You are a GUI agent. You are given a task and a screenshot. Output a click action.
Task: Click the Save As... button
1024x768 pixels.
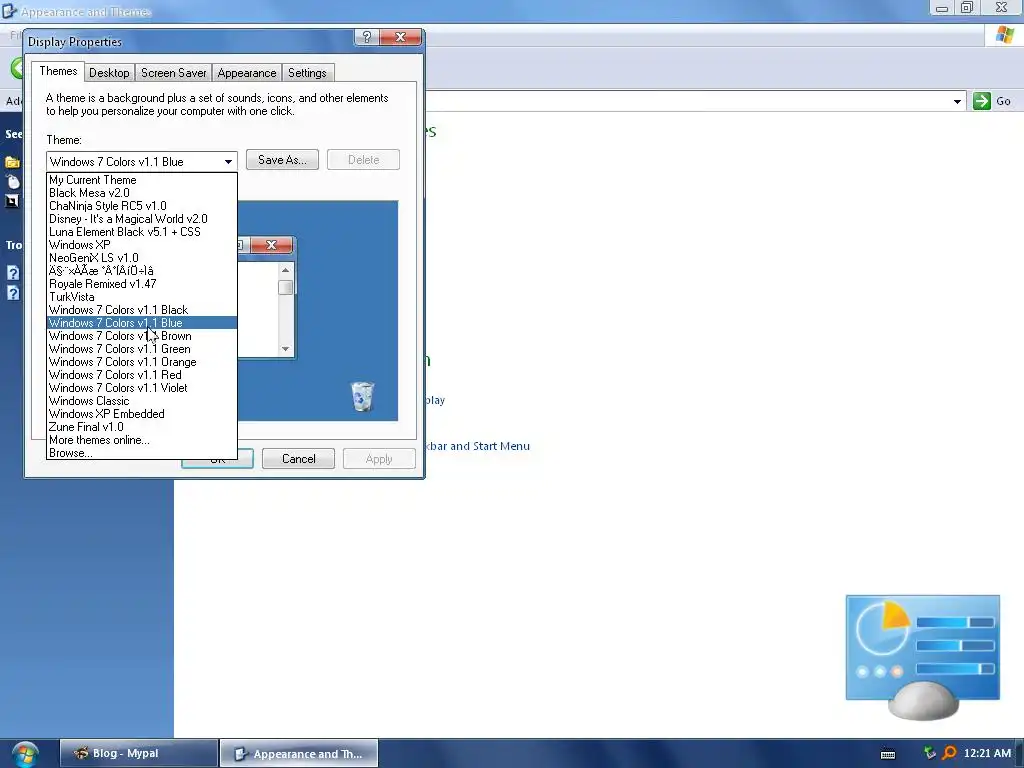click(x=282, y=160)
